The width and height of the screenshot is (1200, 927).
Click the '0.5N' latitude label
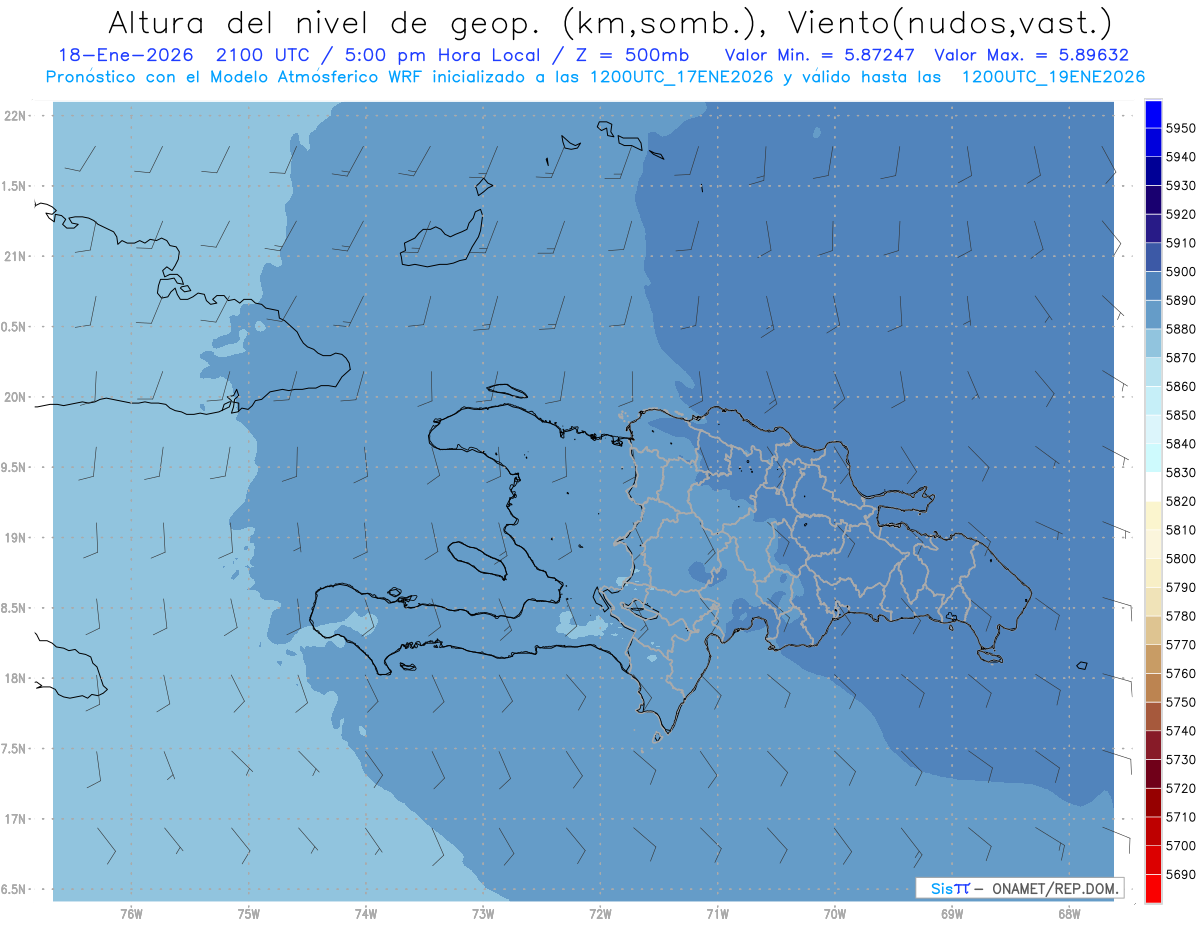tap(15, 327)
